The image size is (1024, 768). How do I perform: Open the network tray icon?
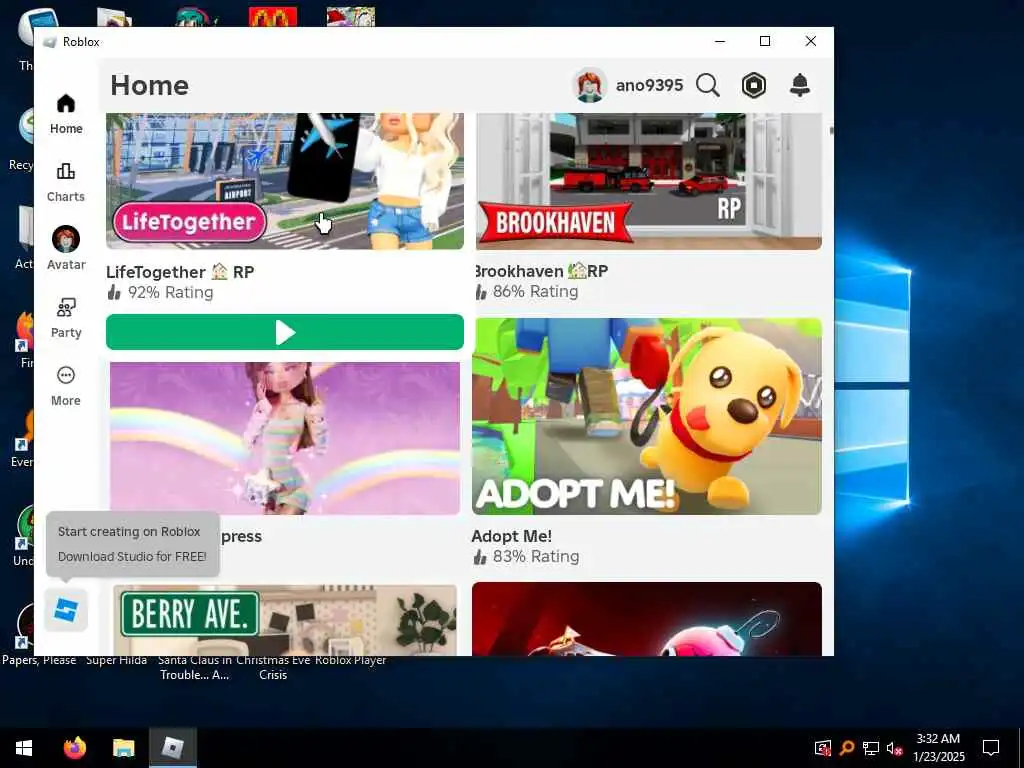coord(871,748)
